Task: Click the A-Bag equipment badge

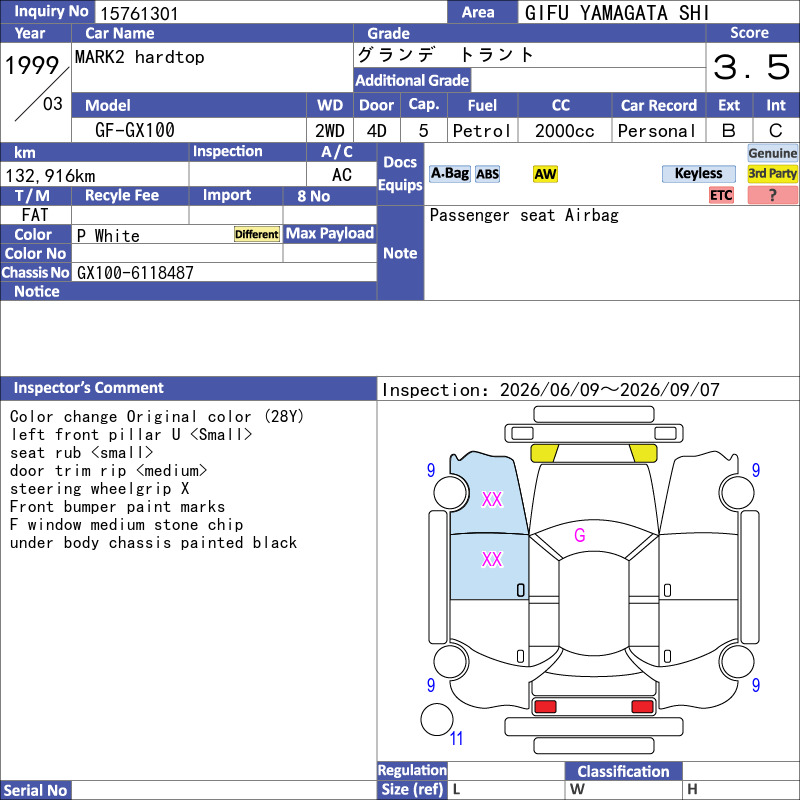Action: point(449,174)
